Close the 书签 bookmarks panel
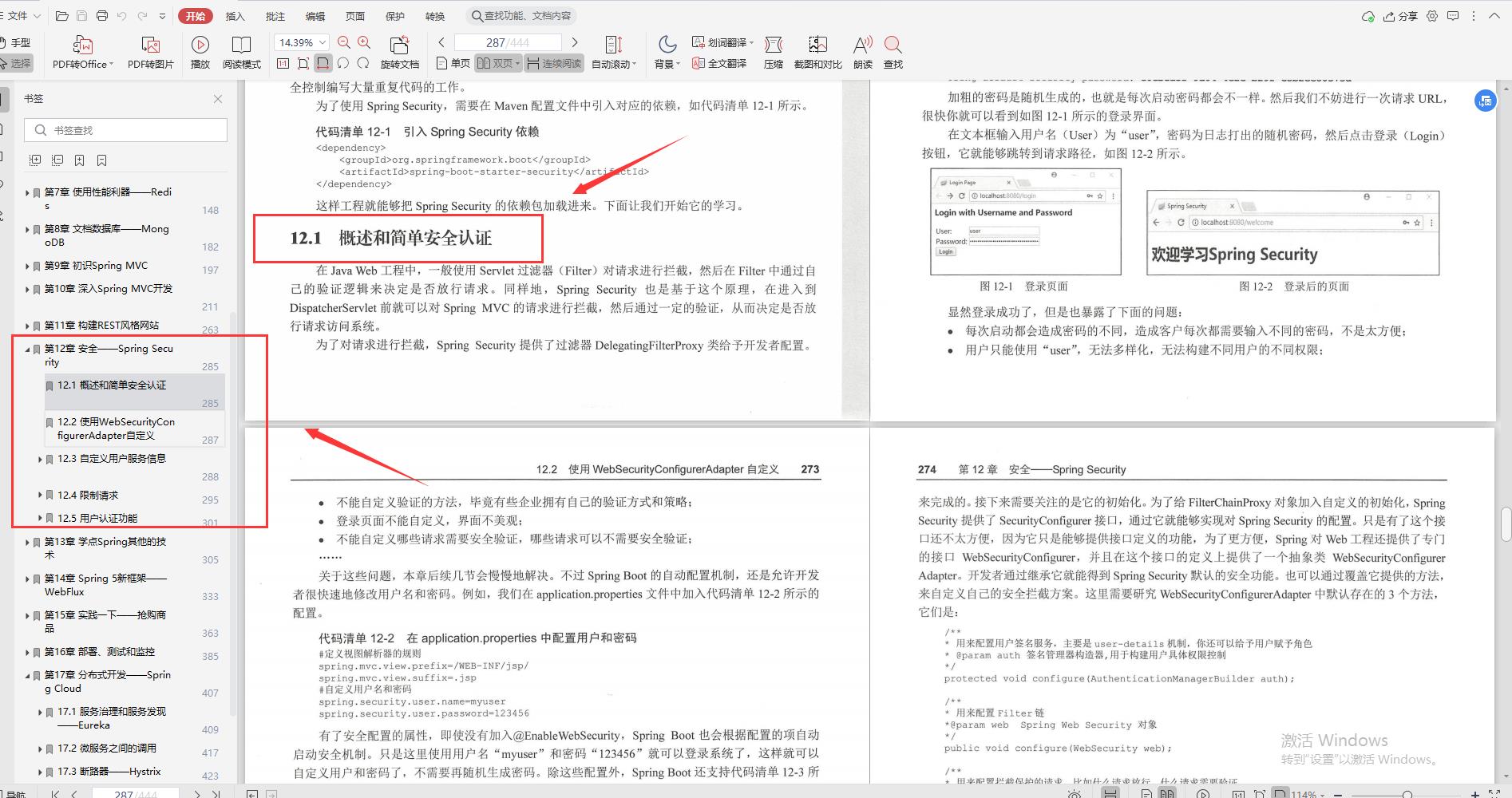 coord(218,99)
